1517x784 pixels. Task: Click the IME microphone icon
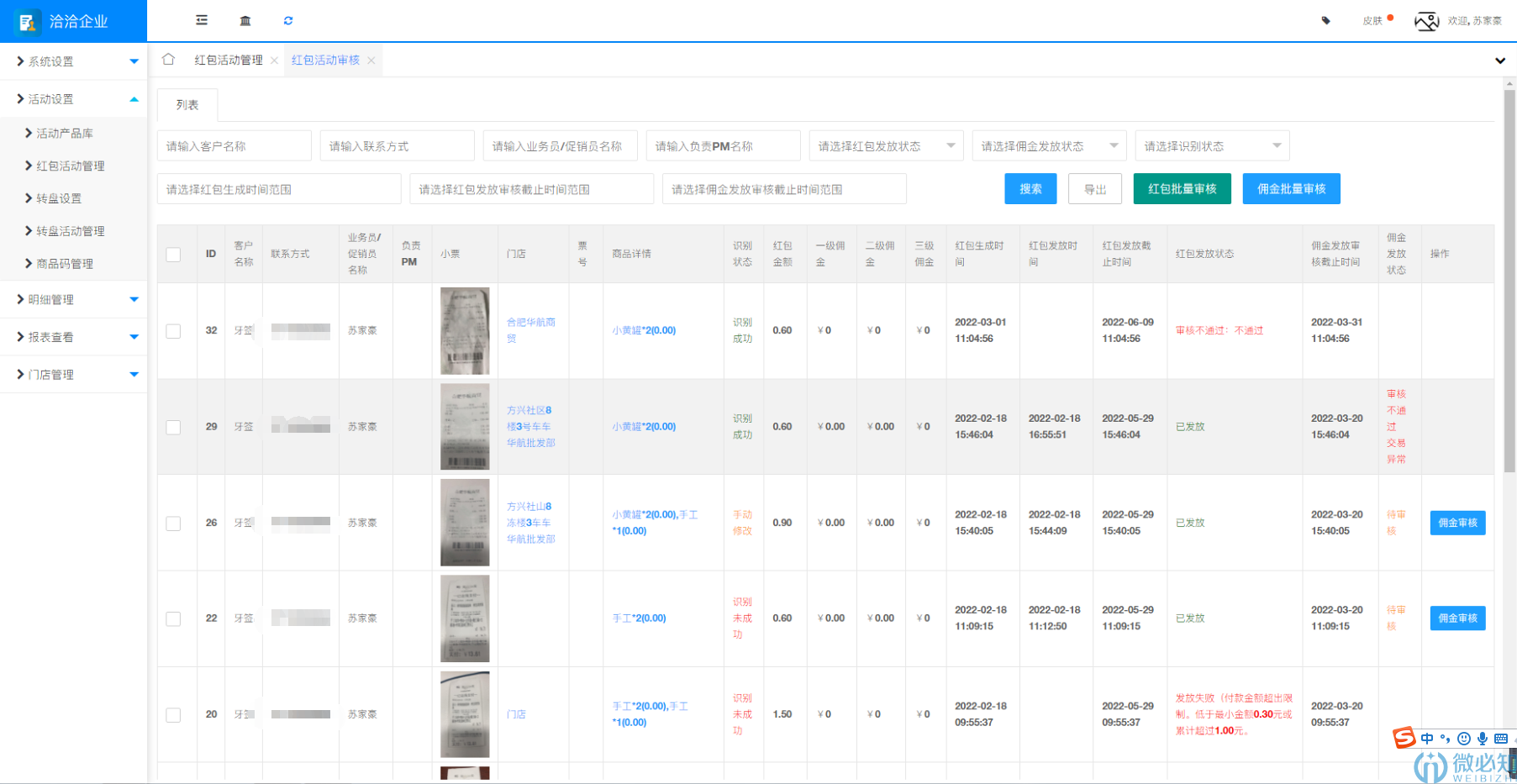[x=1483, y=739]
